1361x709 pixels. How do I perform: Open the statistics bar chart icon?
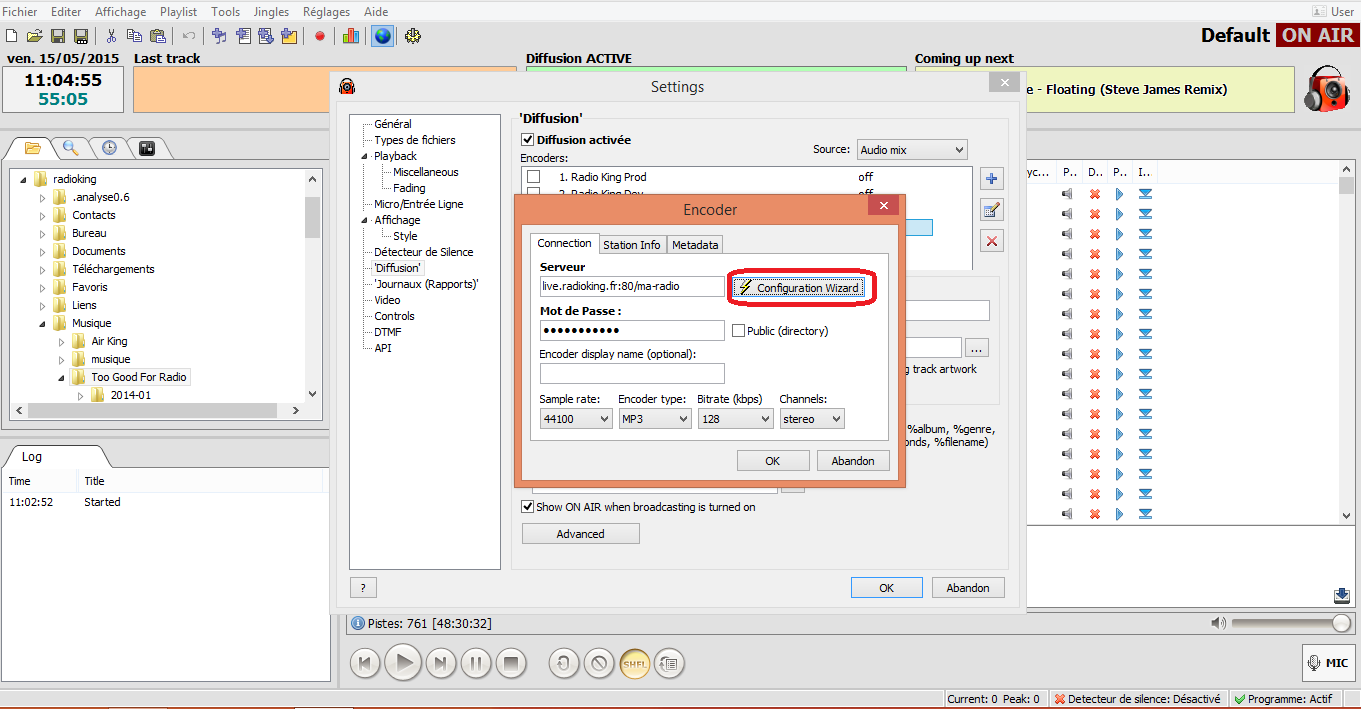(350, 36)
